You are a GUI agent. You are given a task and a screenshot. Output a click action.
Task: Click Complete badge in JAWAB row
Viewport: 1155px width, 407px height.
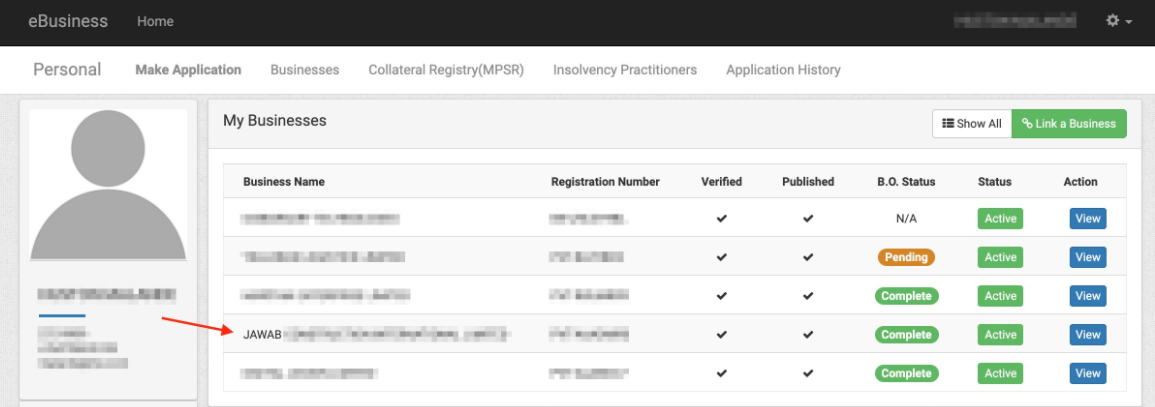906,335
